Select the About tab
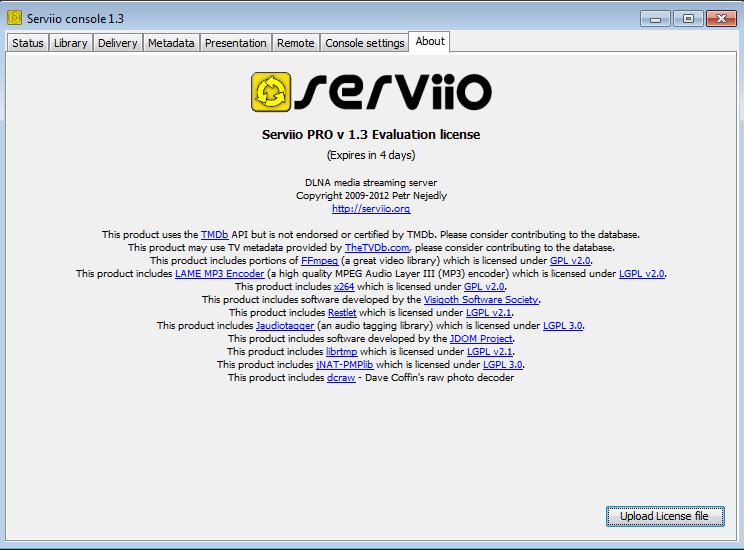 pos(430,41)
